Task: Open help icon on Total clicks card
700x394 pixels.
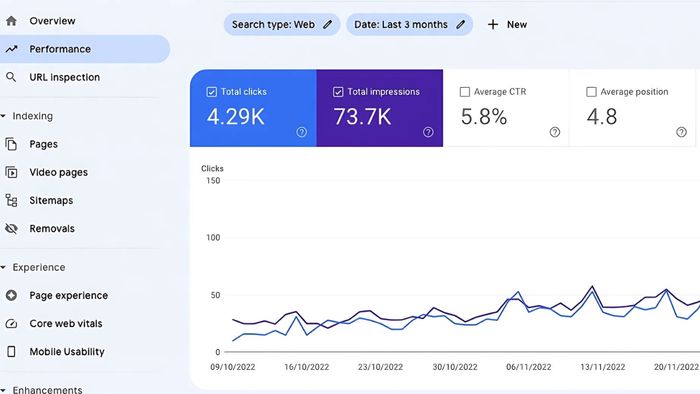Action: click(302, 132)
